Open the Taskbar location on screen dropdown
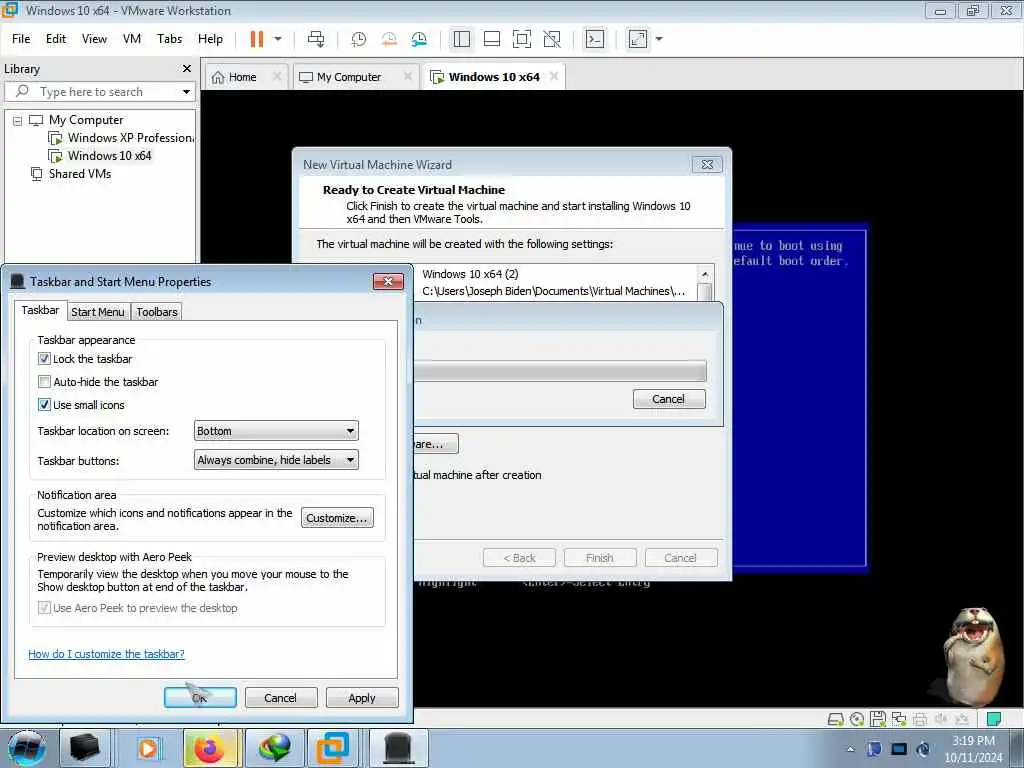This screenshot has width=1024, height=768. (x=276, y=431)
